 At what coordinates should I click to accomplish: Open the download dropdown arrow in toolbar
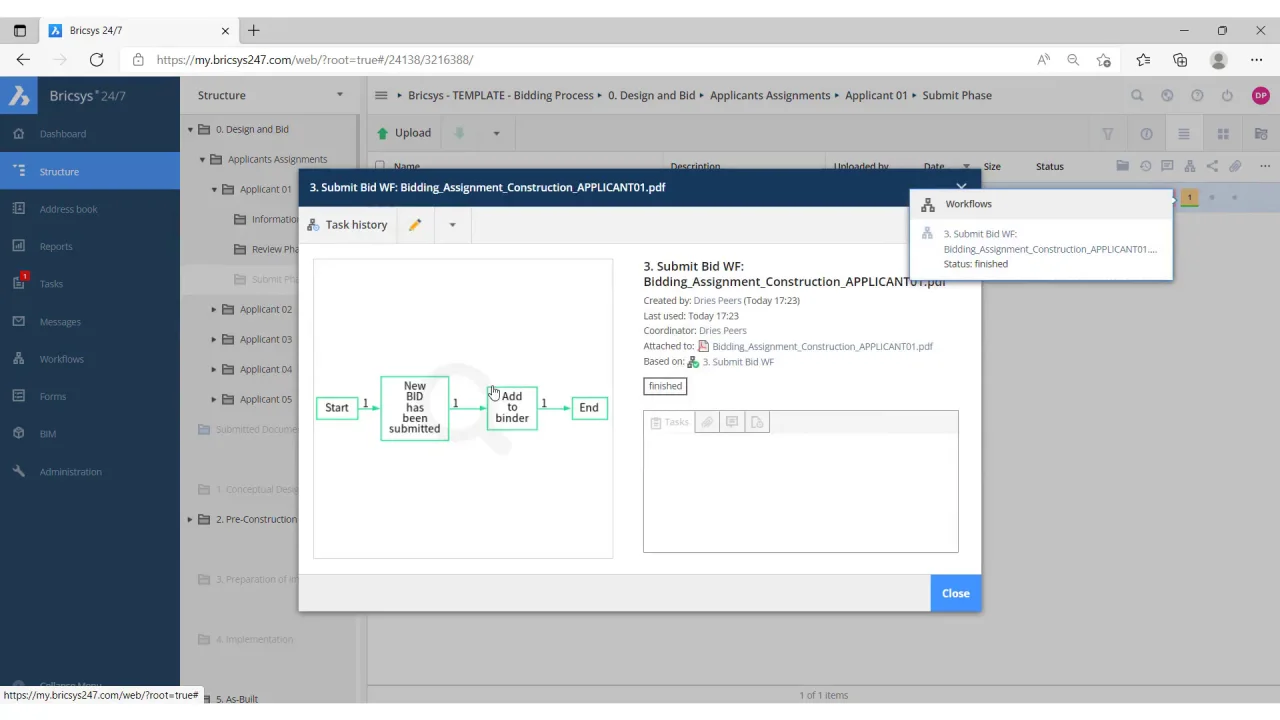496,133
